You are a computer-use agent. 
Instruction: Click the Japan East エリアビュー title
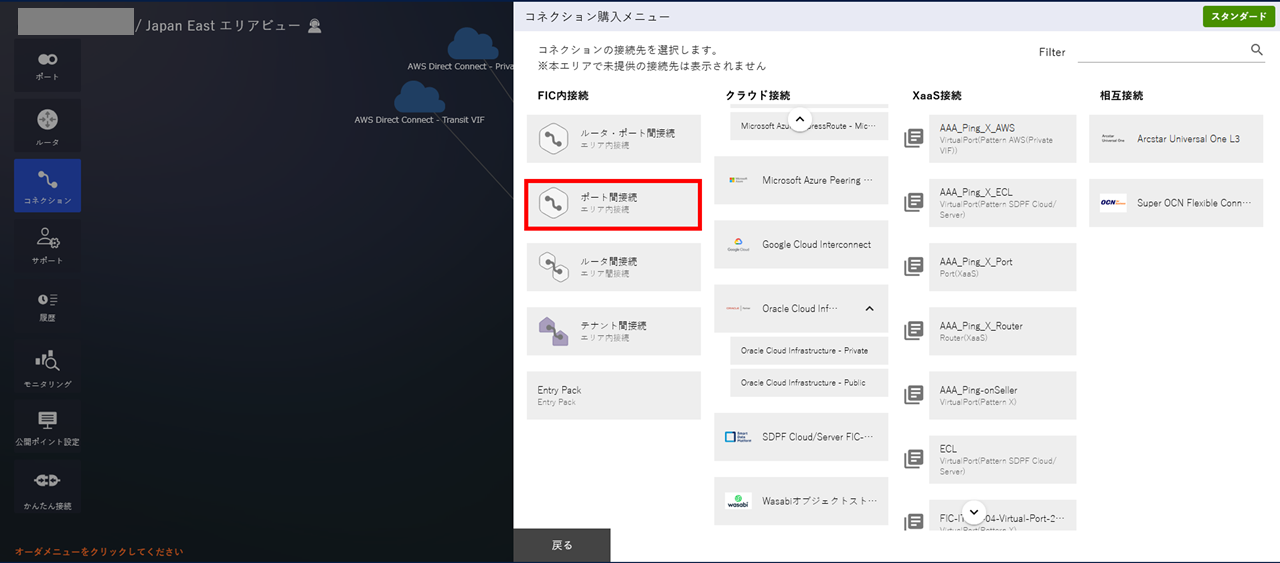coord(223,26)
